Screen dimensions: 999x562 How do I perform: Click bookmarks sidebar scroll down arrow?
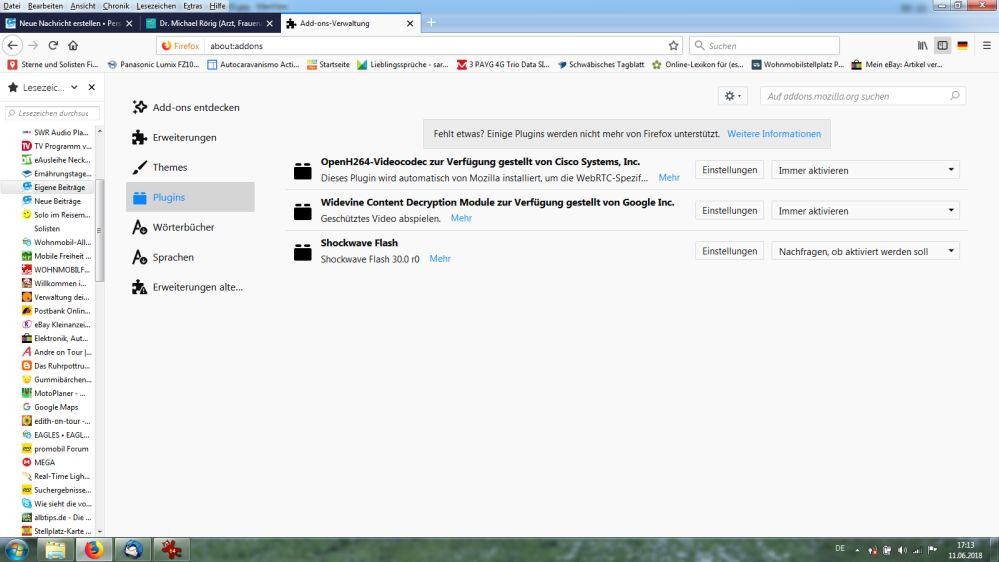pyautogui.click(x=99, y=531)
